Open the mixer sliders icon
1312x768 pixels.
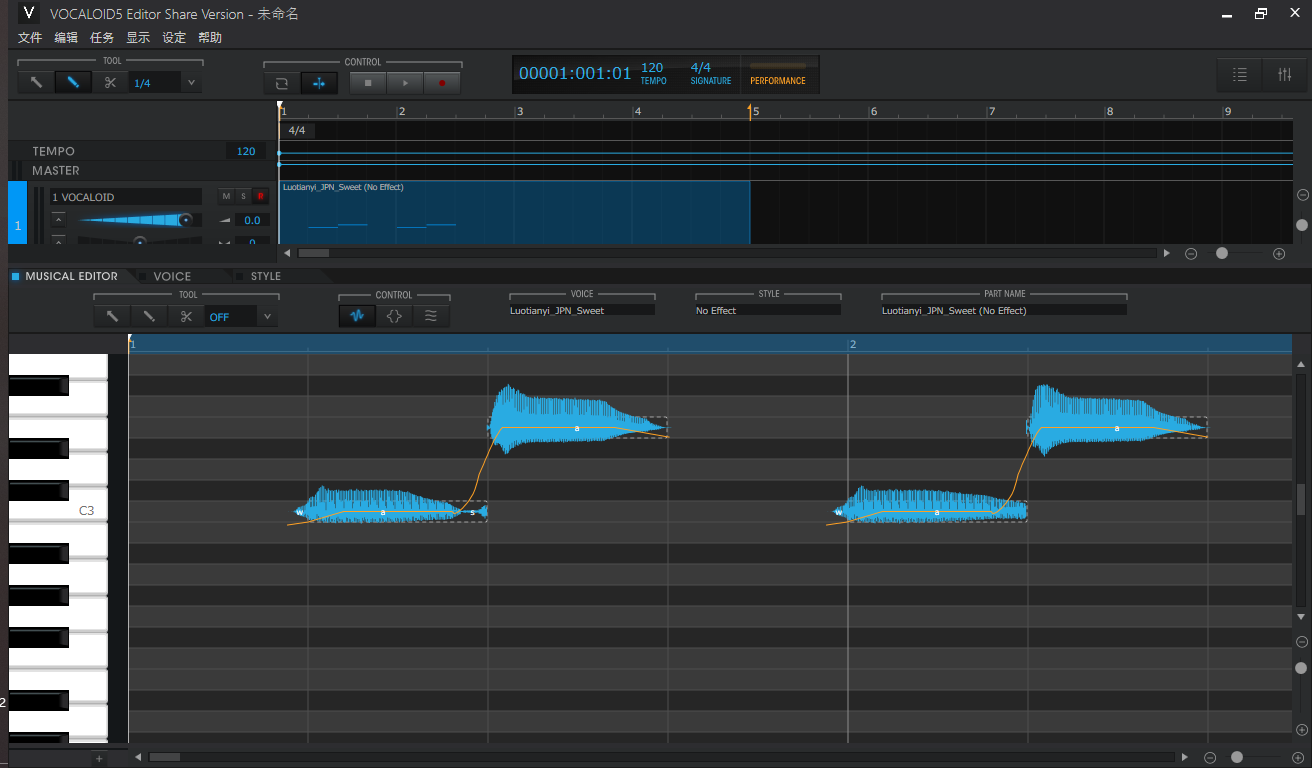click(1284, 75)
